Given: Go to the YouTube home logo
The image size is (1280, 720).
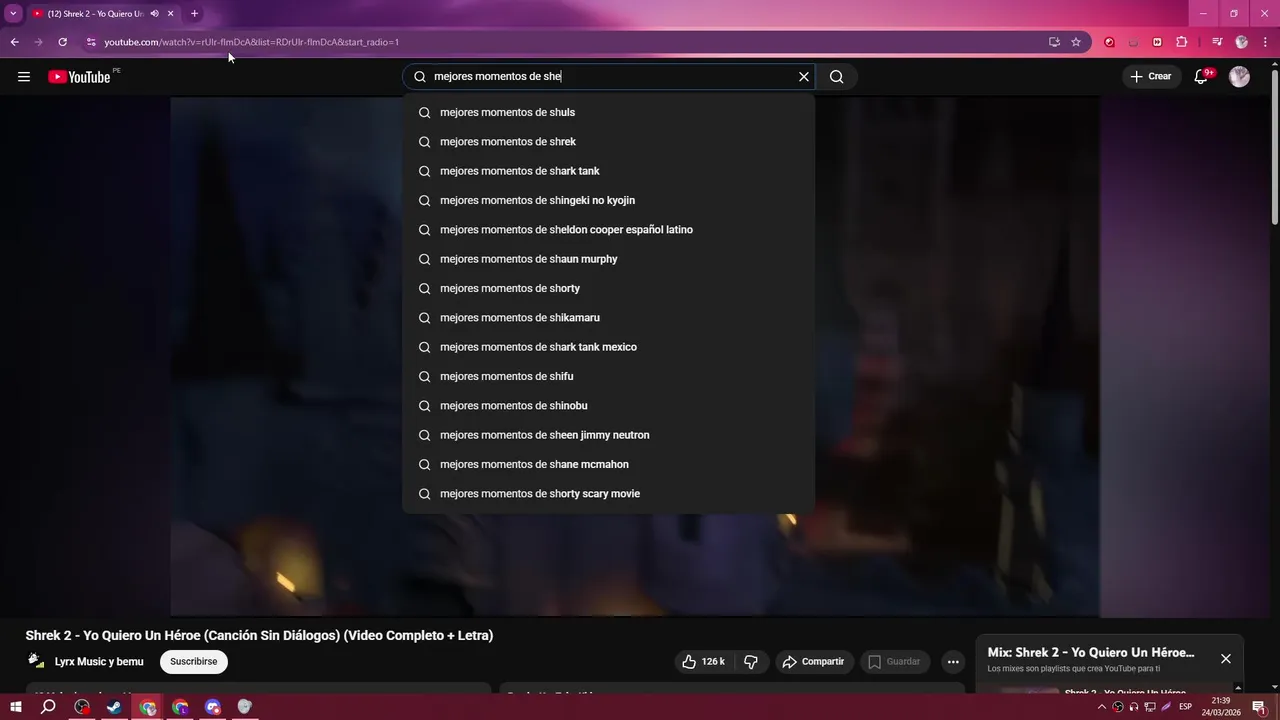Looking at the screenshot, I should pos(79,77).
